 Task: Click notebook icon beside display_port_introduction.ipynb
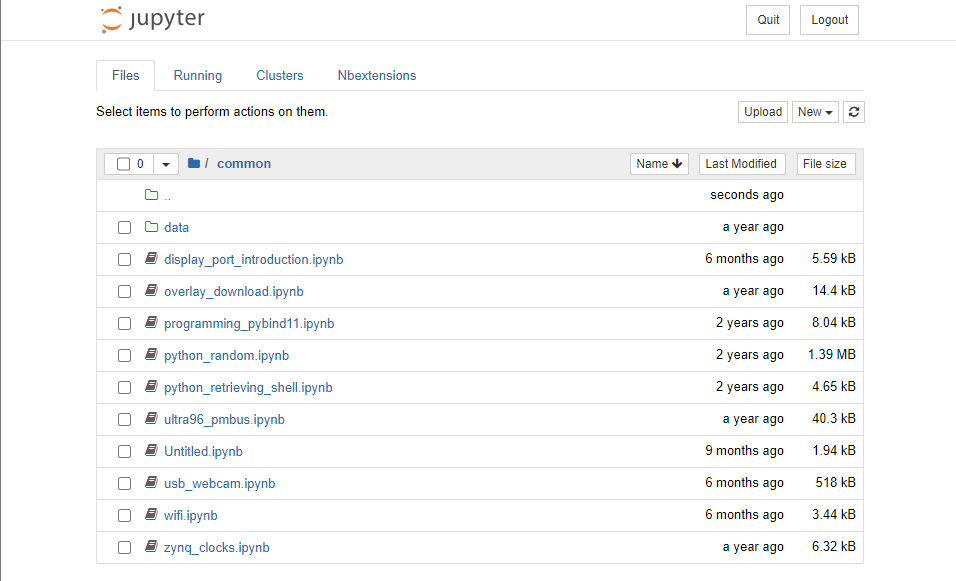point(151,259)
